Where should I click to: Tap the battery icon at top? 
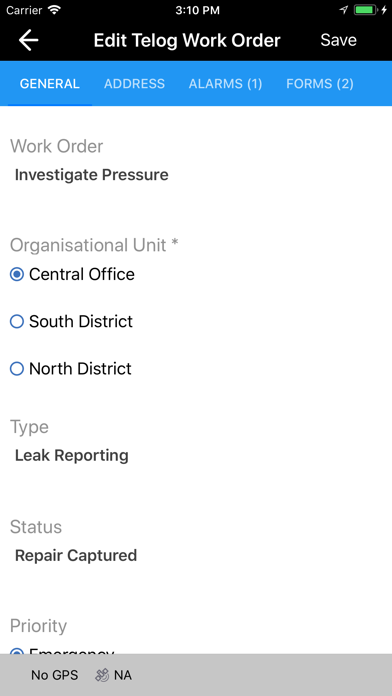click(366, 10)
